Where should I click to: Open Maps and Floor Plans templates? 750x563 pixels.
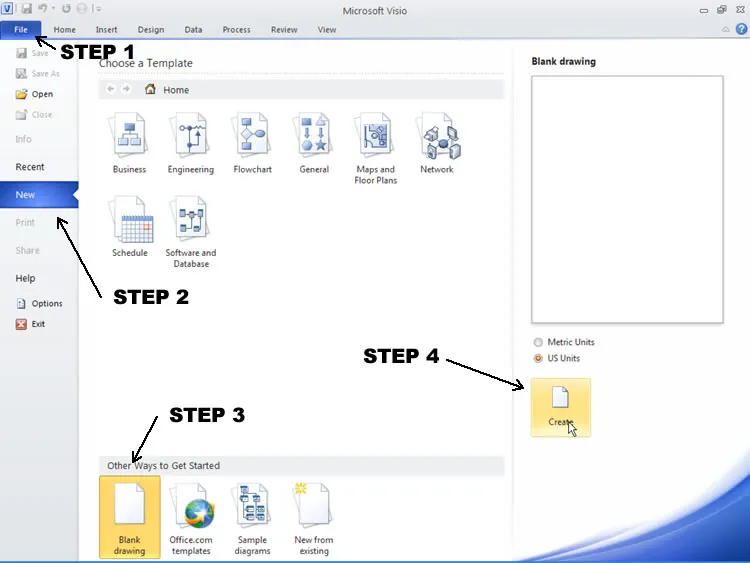pos(375,148)
